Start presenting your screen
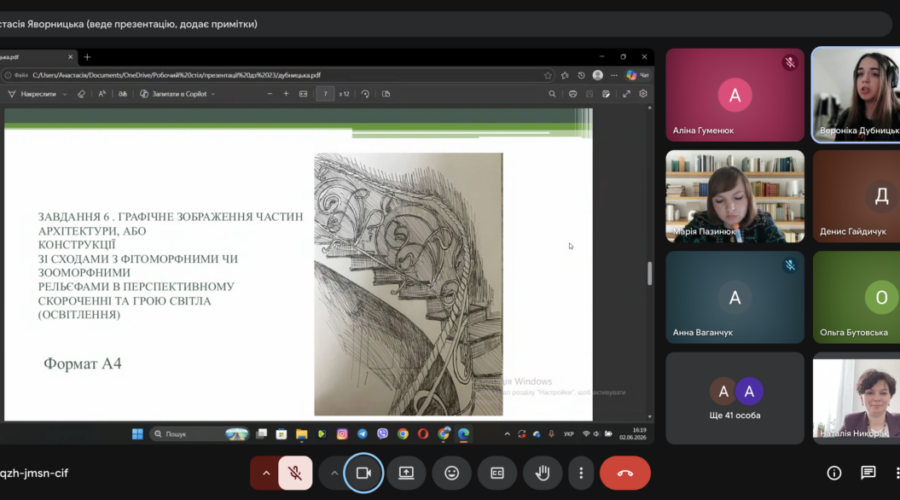Screen dimensions: 900x500 (406, 473)
